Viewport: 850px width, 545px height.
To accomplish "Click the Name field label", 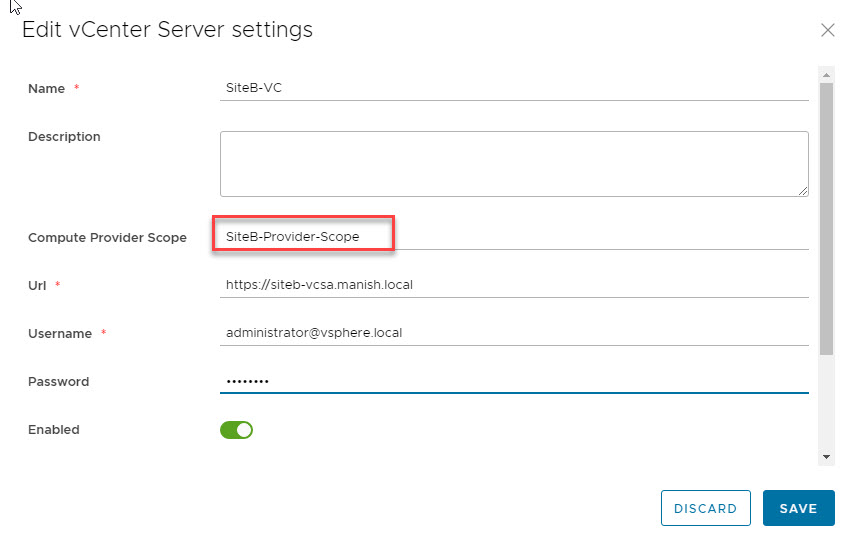I will point(46,89).
